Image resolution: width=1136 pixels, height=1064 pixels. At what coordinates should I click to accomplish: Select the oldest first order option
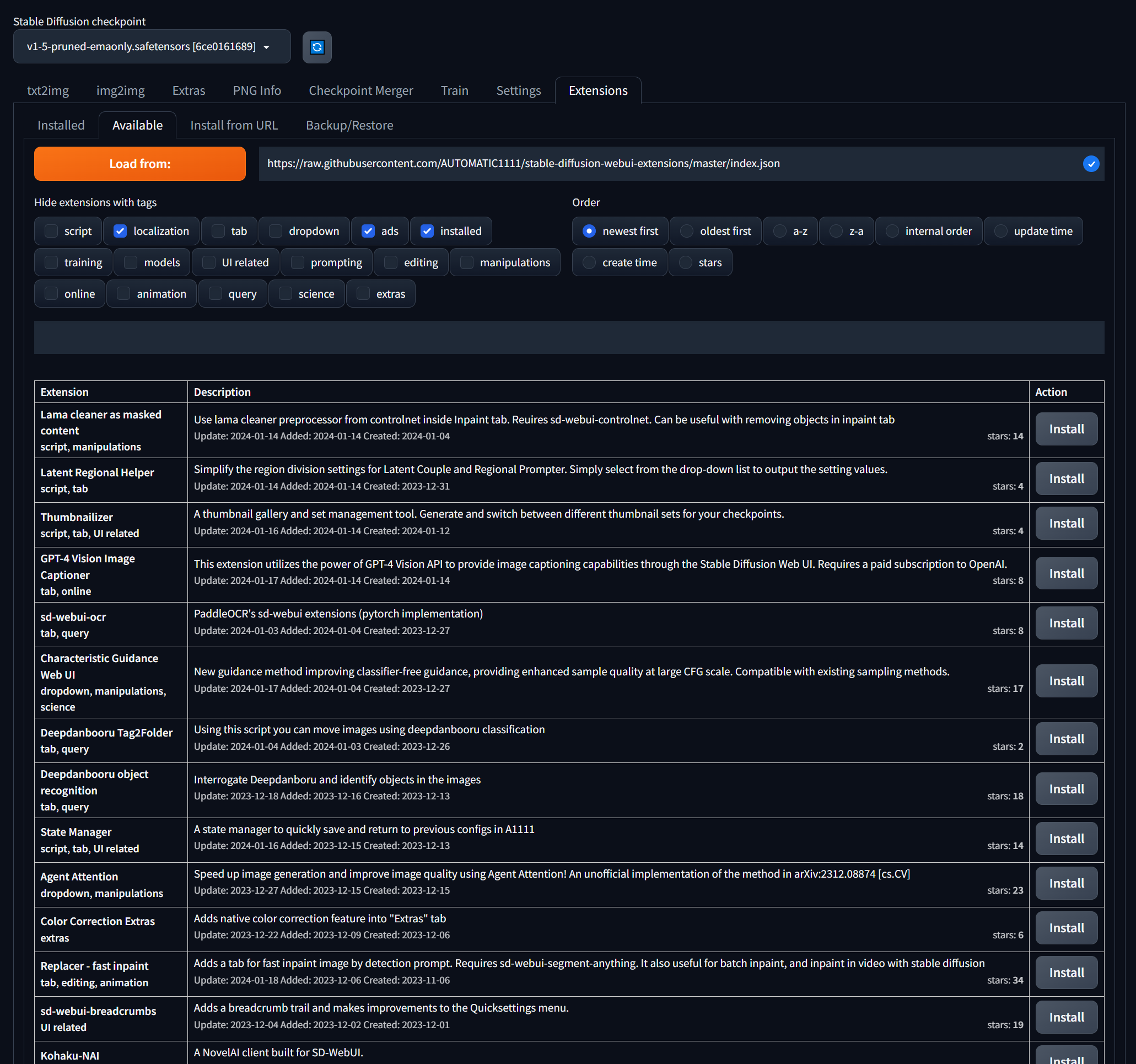pyautogui.click(x=686, y=231)
